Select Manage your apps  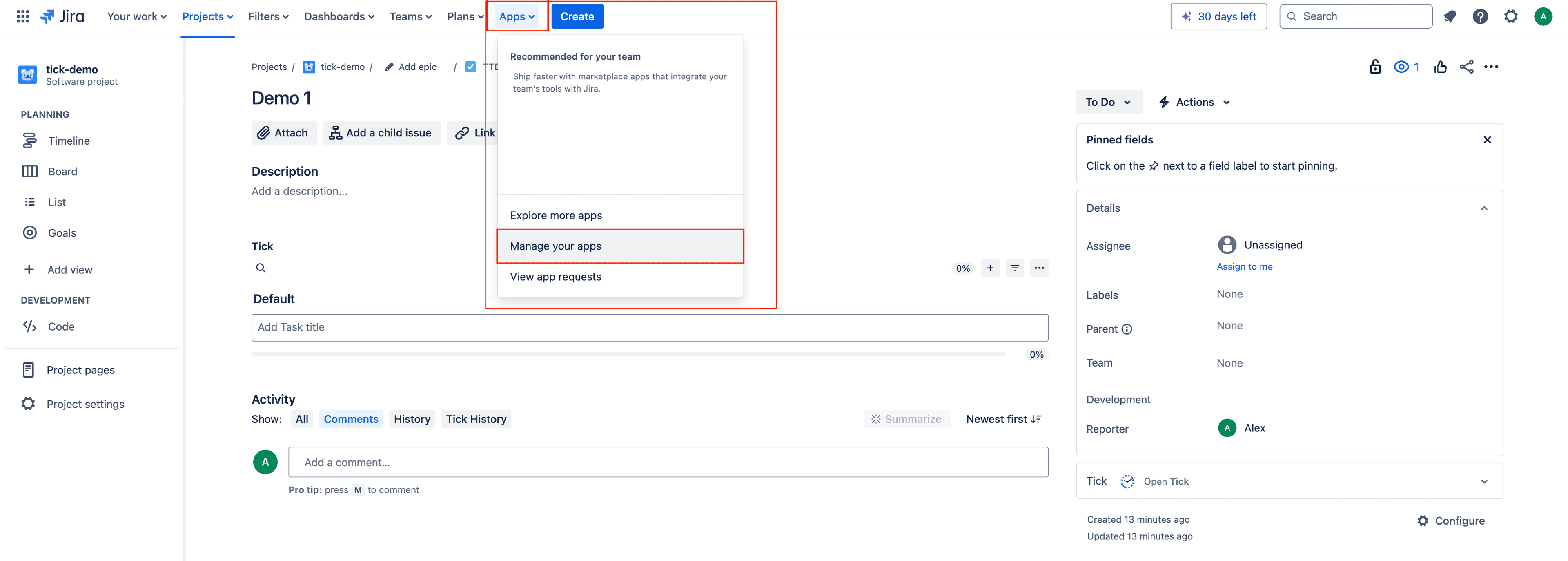pos(620,246)
